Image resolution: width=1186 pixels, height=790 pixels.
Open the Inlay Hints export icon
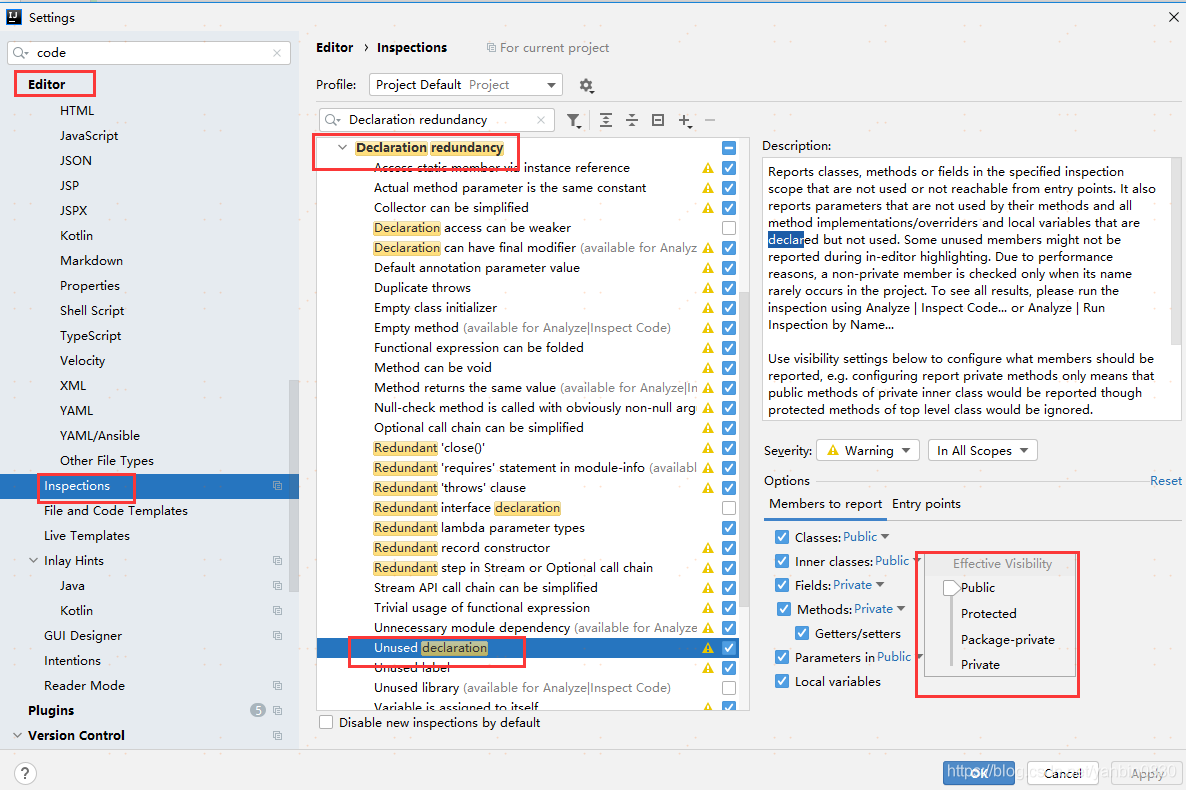point(276,560)
